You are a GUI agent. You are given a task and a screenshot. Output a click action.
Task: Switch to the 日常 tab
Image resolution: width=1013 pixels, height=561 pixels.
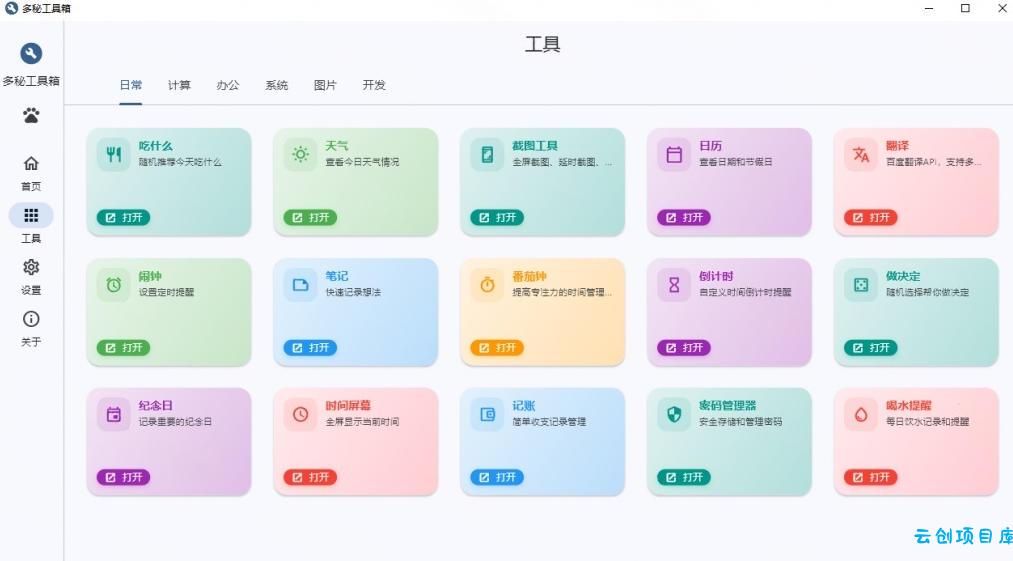tap(131, 85)
